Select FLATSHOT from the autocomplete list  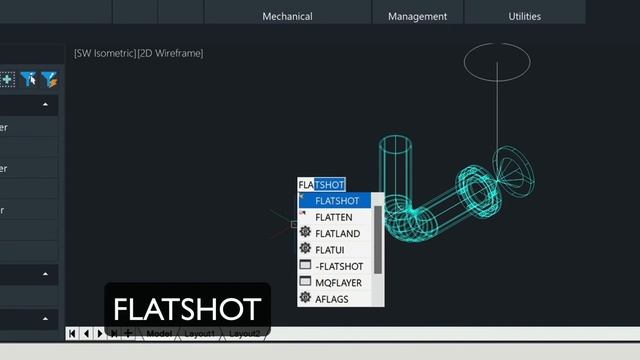(x=335, y=200)
